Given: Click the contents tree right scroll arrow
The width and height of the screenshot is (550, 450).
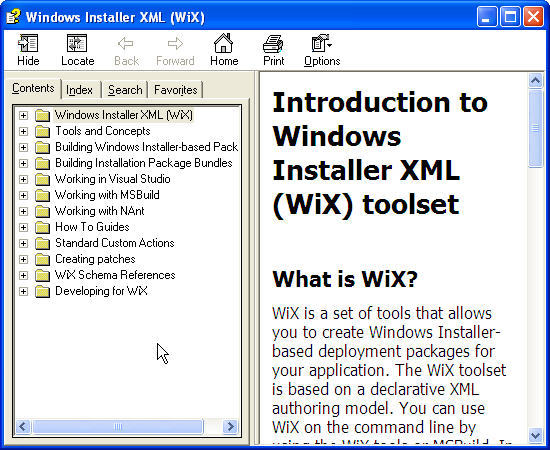Looking at the screenshot, I should coord(230,427).
